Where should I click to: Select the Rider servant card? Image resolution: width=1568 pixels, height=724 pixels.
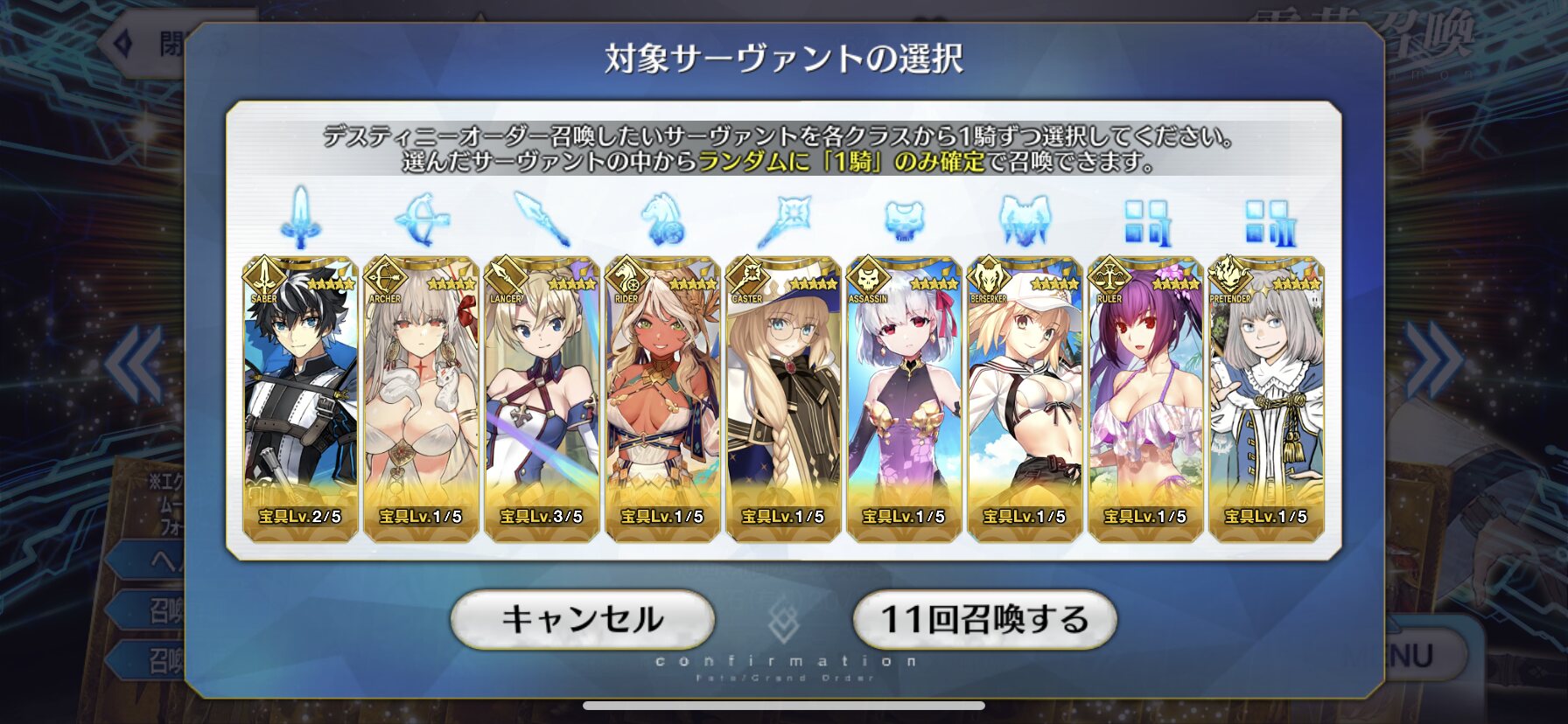[x=662, y=399]
